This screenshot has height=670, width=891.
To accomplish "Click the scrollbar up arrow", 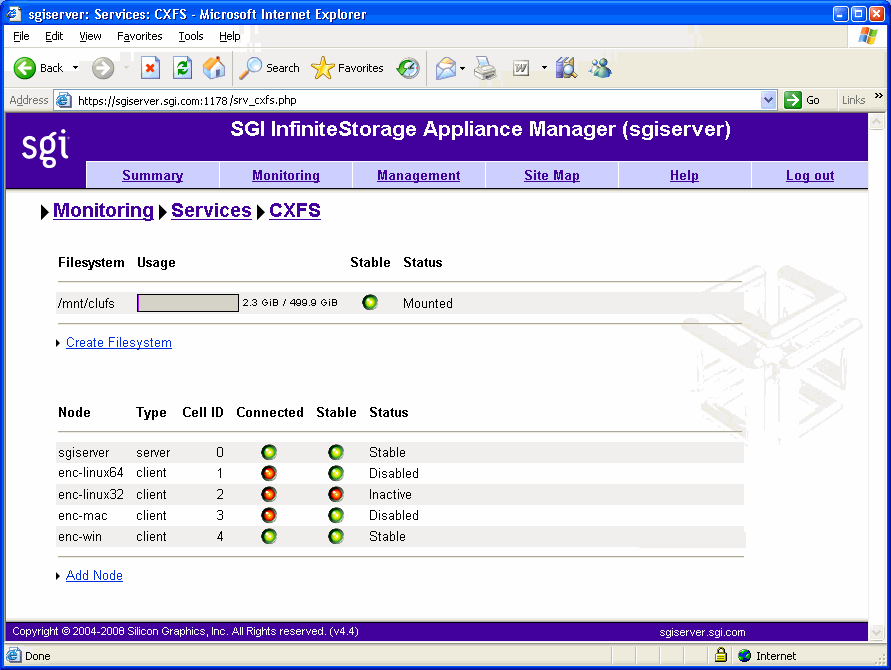I will click(x=877, y=121).
